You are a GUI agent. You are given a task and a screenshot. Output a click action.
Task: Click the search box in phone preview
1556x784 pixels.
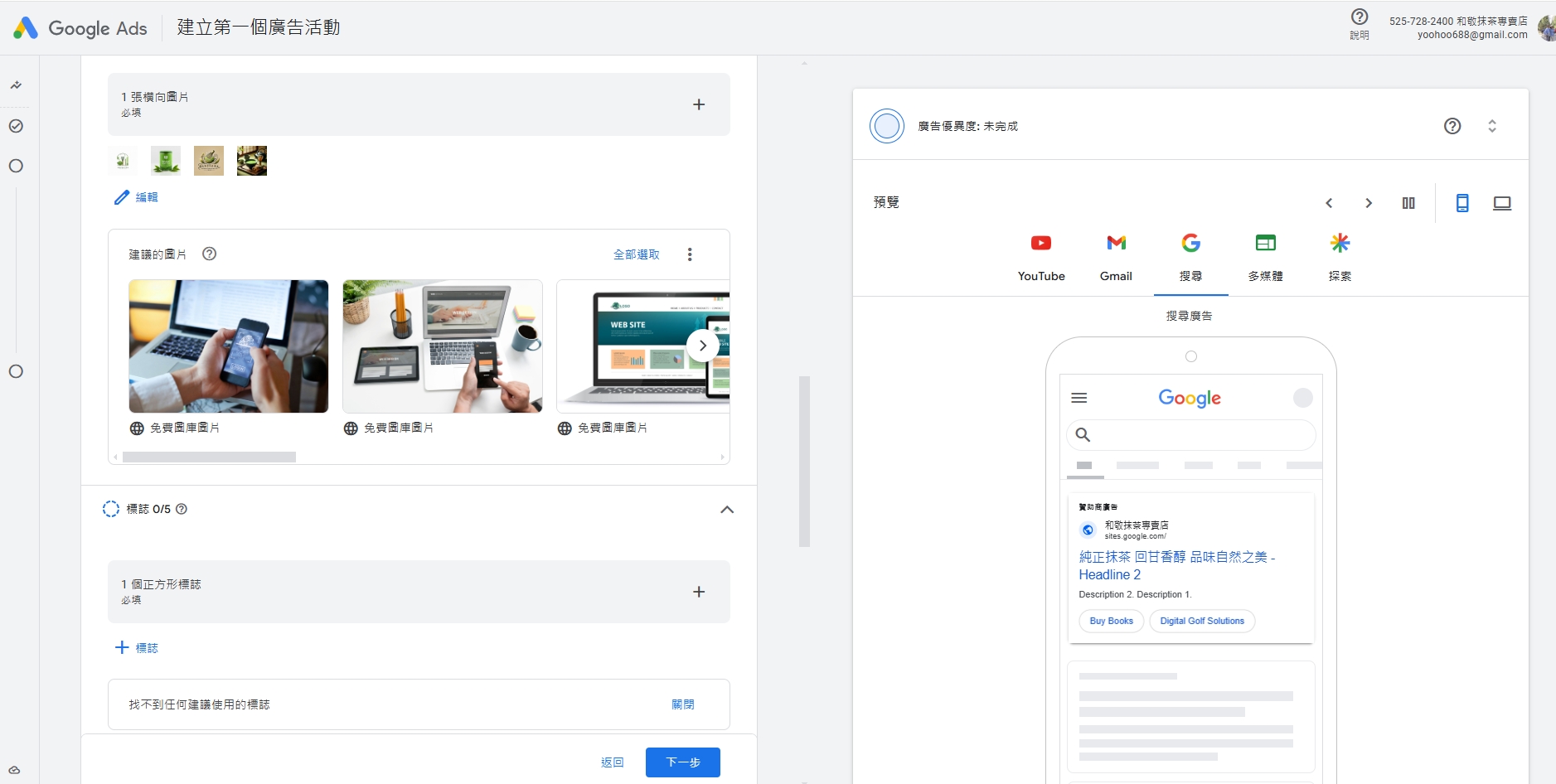click(1191, 434)
